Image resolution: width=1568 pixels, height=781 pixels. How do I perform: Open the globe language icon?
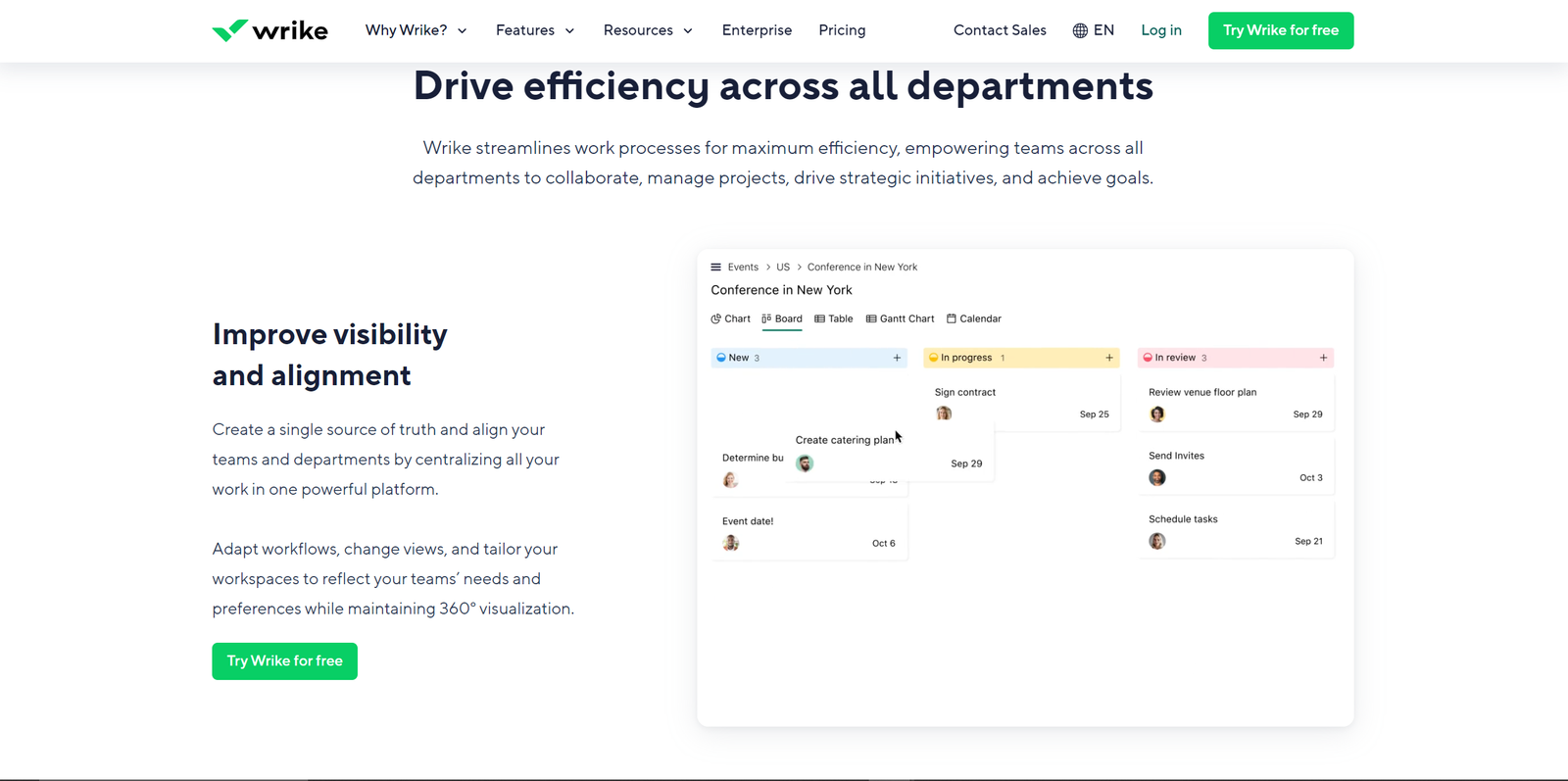click(x=1080, y=30)
